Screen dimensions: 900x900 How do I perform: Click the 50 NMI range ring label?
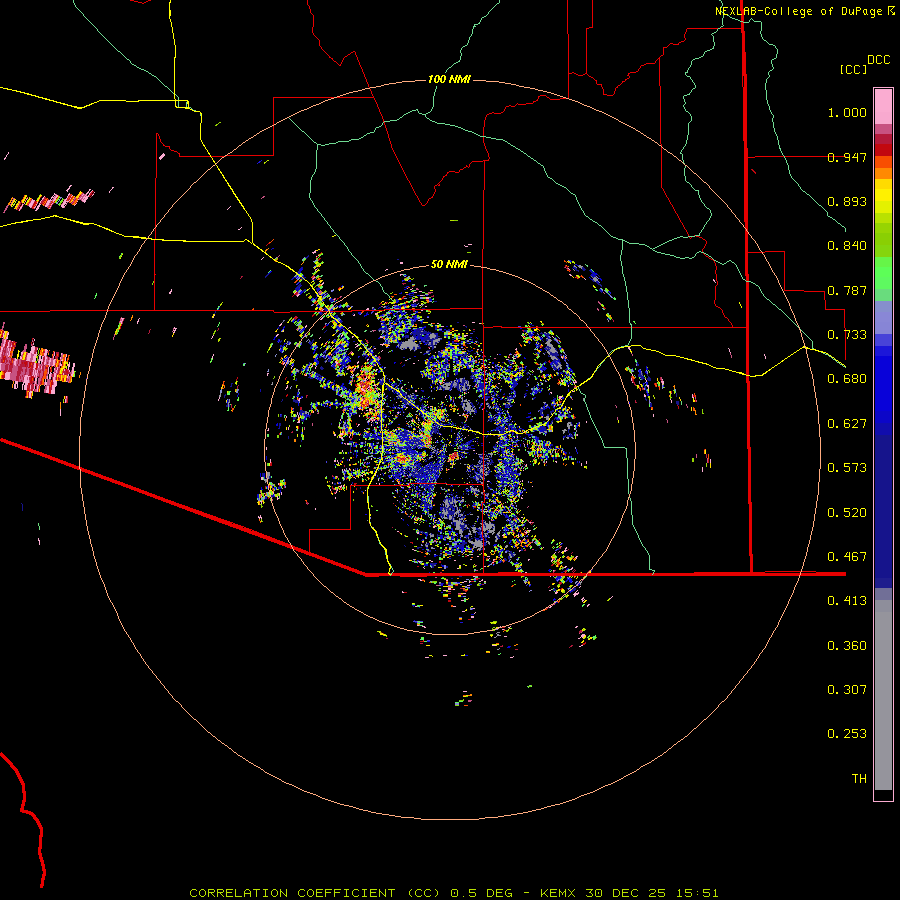point(449,264)
